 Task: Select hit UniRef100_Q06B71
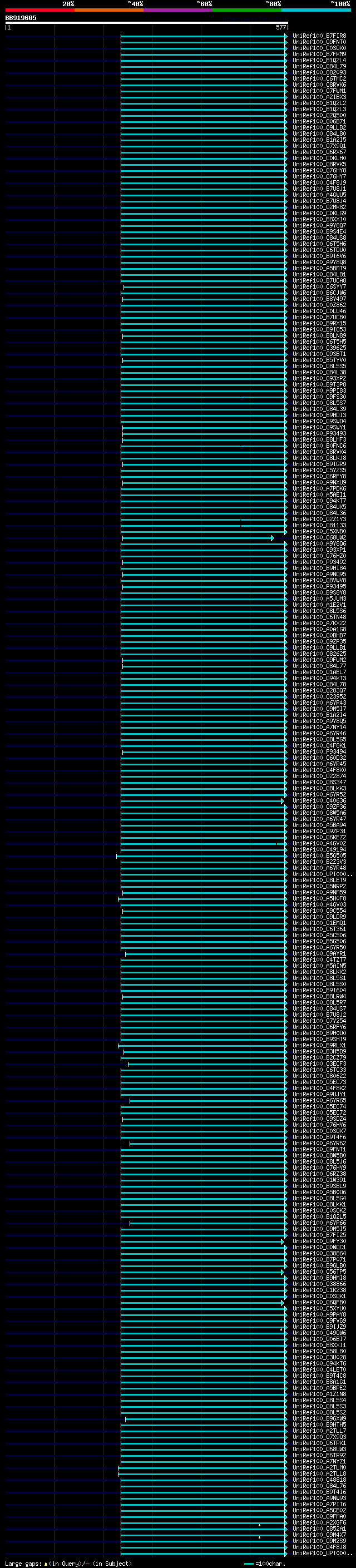[319, 122]
